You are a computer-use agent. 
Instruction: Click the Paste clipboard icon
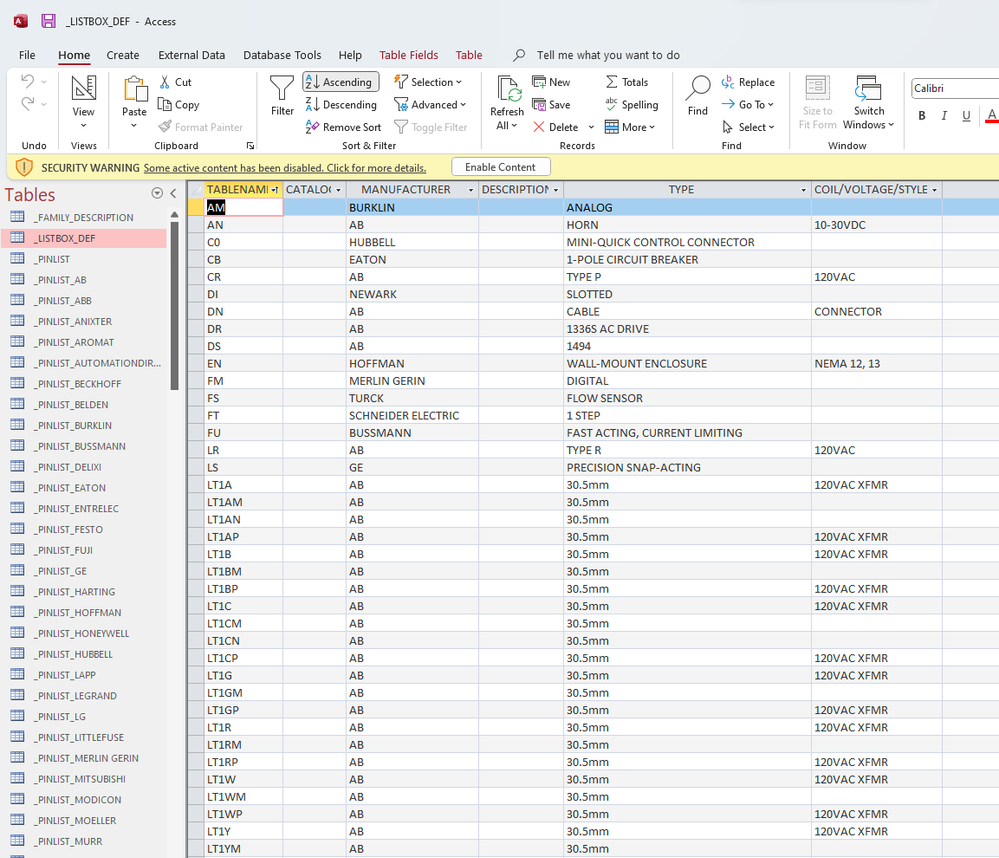(x=134, y=89)
